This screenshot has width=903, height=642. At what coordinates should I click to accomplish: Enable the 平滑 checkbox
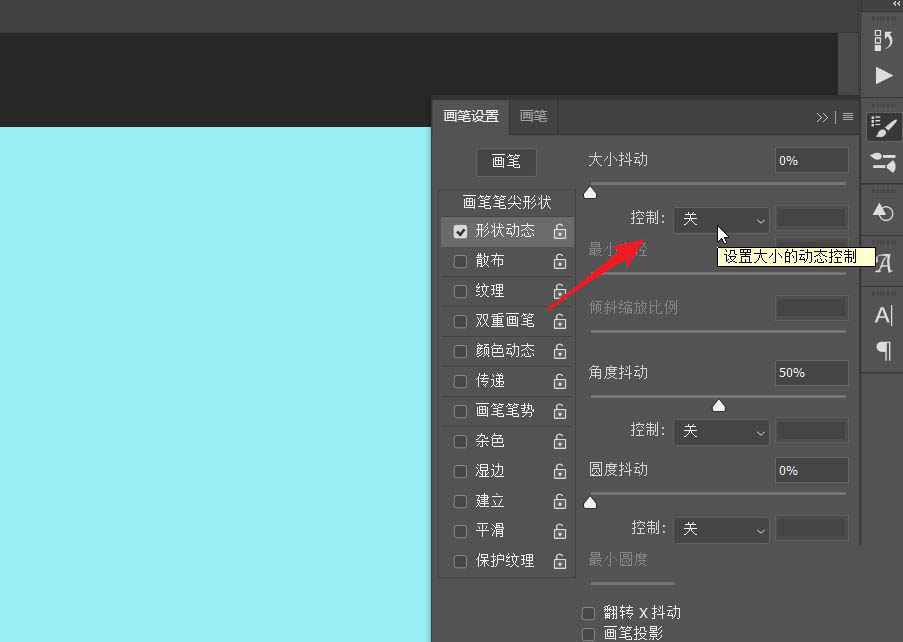[x=460, y=531]
